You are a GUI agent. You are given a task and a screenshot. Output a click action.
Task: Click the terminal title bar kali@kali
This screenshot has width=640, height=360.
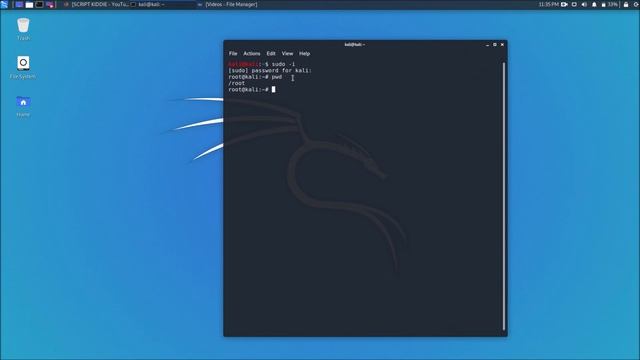coord(354,44)
